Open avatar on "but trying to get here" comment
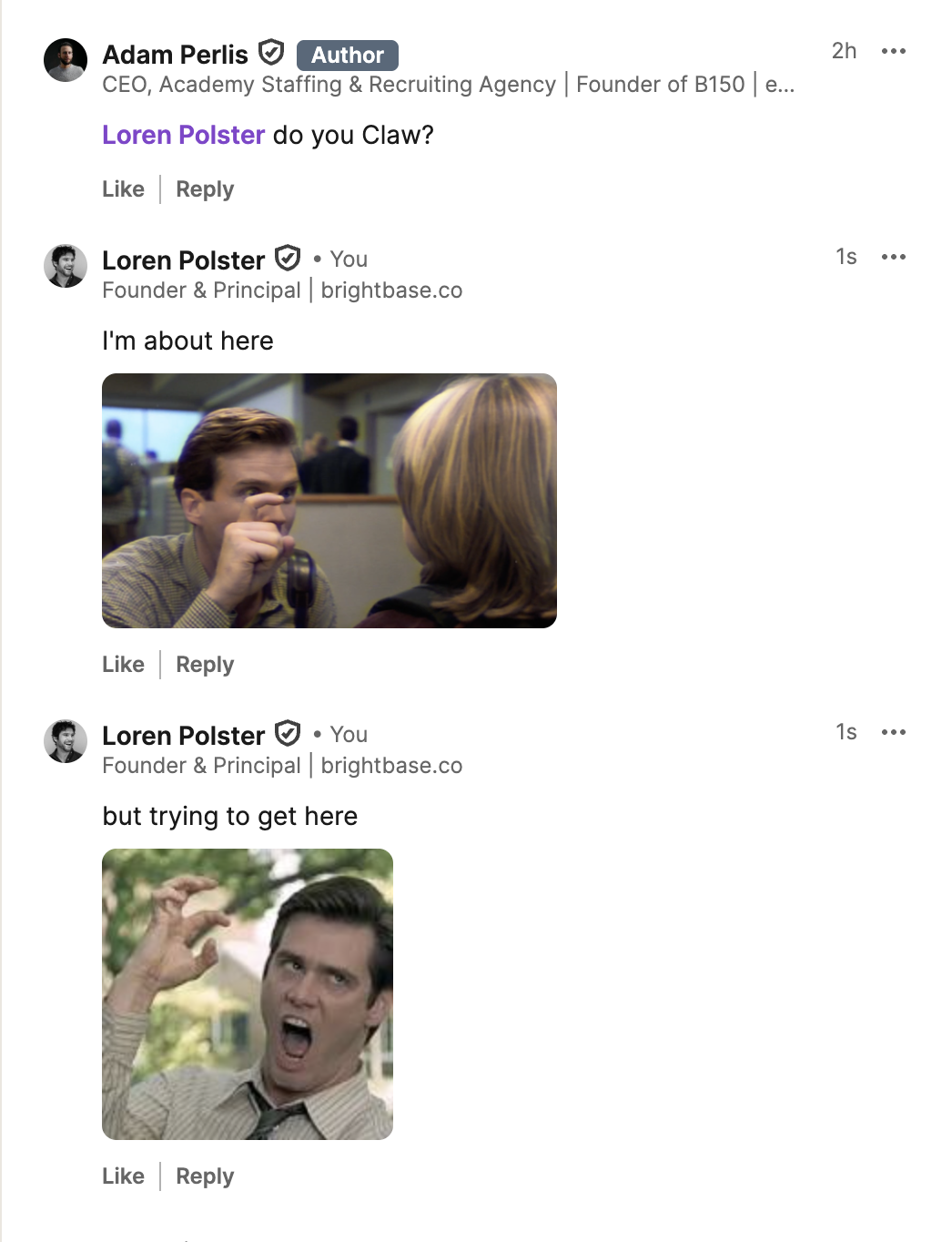Viewport: 952px width, 1242px height. (66, 741)
